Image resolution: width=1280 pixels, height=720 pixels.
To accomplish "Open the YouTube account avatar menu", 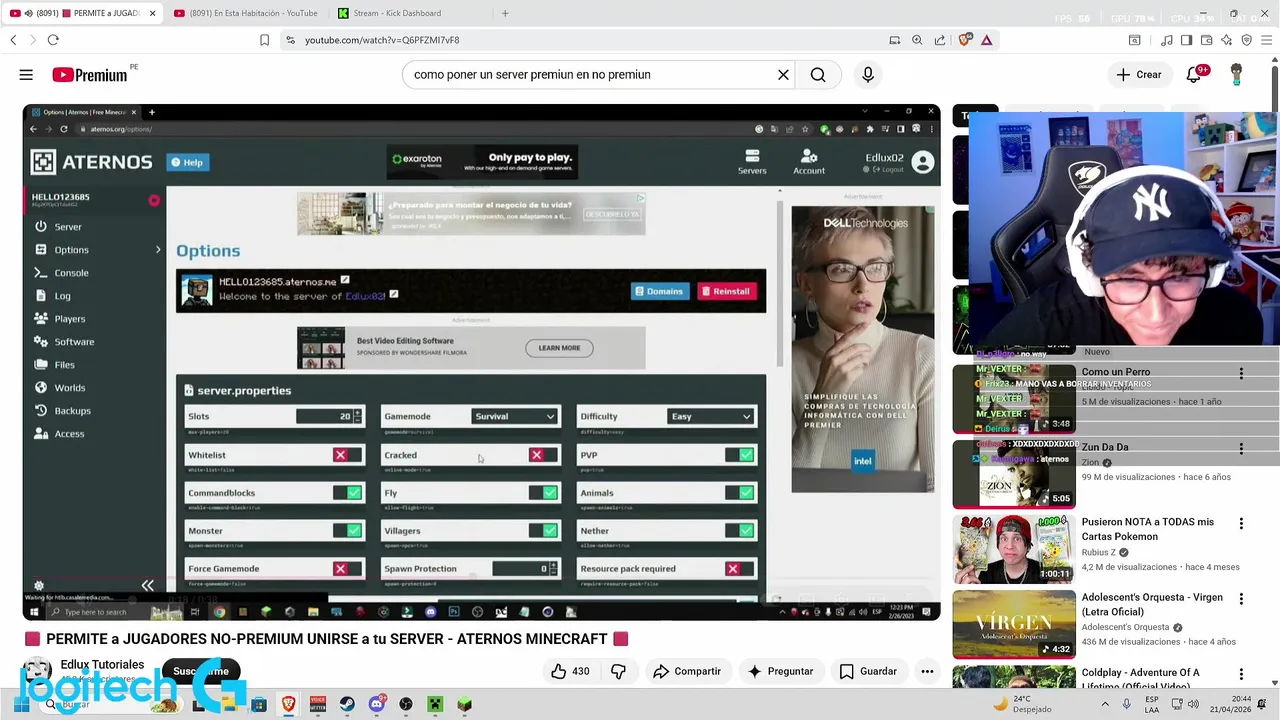I will (1237, 75).
